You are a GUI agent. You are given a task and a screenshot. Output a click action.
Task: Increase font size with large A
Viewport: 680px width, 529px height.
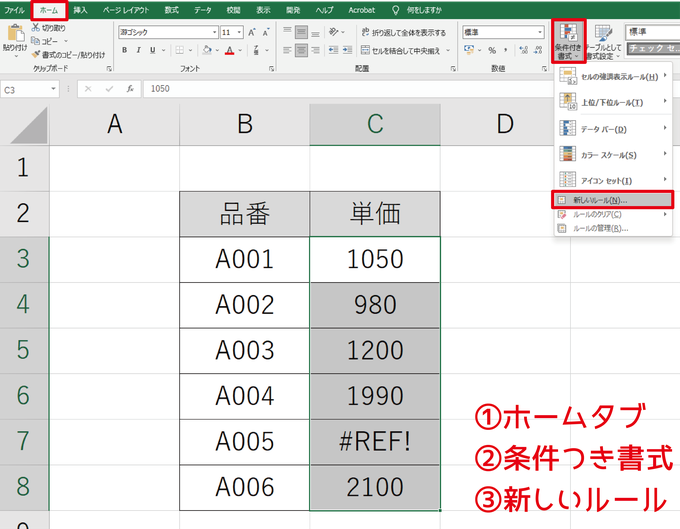point(252,32)
